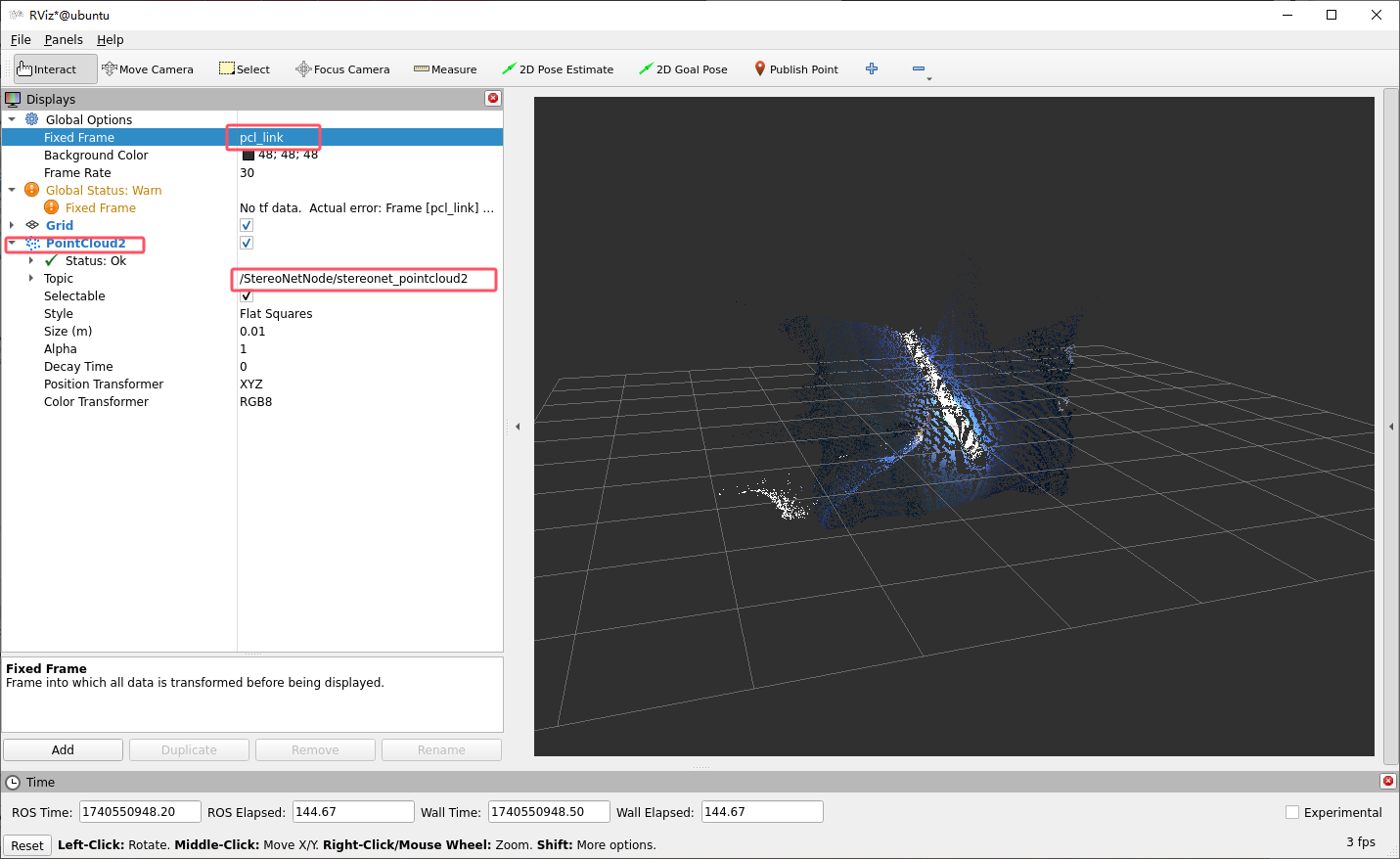Toggle the Grid display checkbox

click(x=247, y=225)
